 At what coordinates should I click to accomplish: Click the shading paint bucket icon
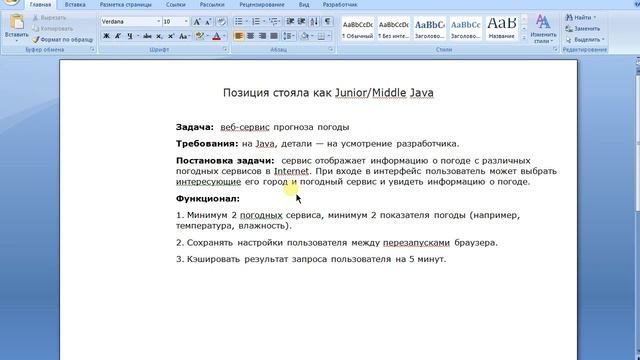304,36
